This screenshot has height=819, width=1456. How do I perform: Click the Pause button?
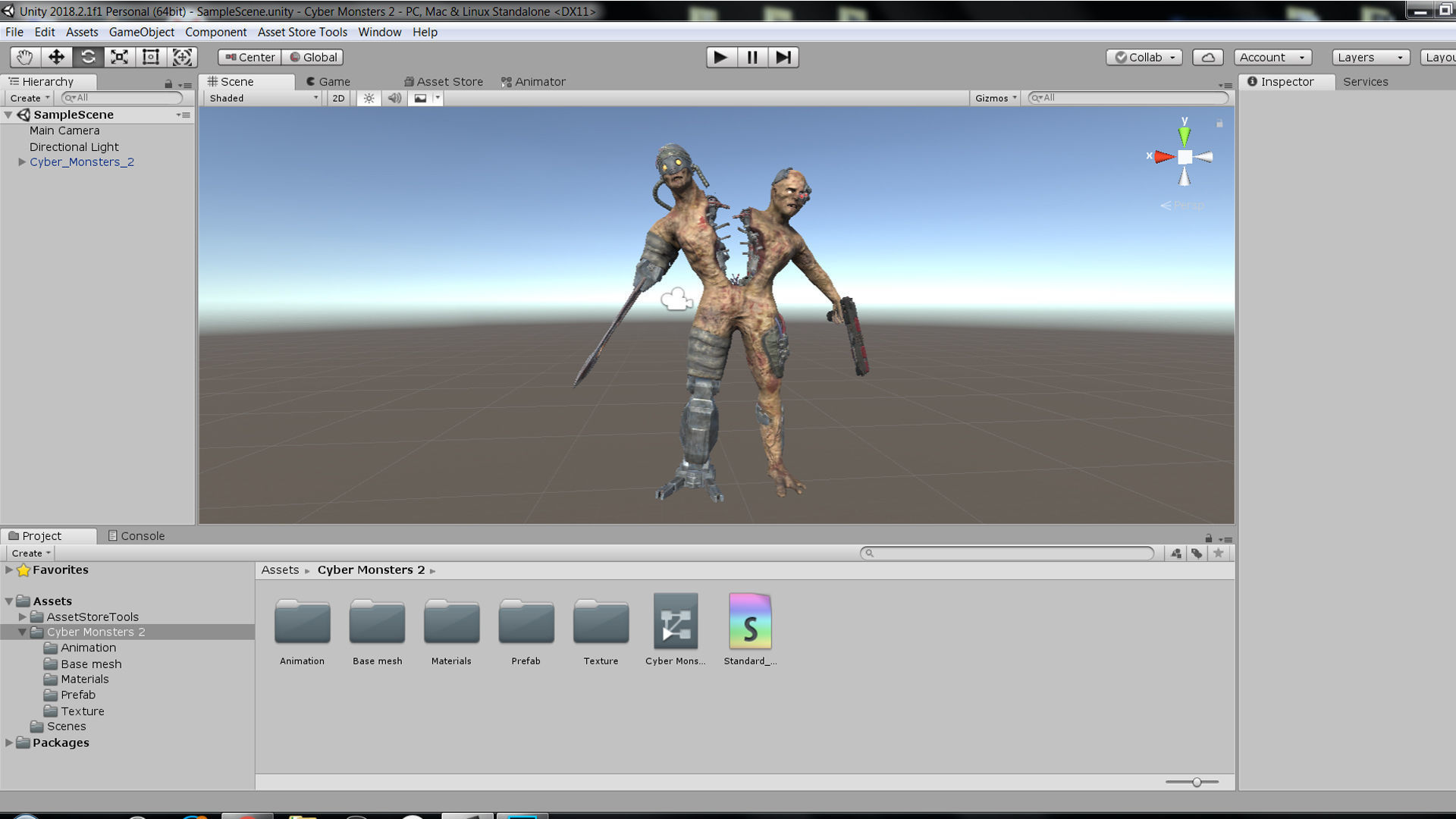(752, 57)
